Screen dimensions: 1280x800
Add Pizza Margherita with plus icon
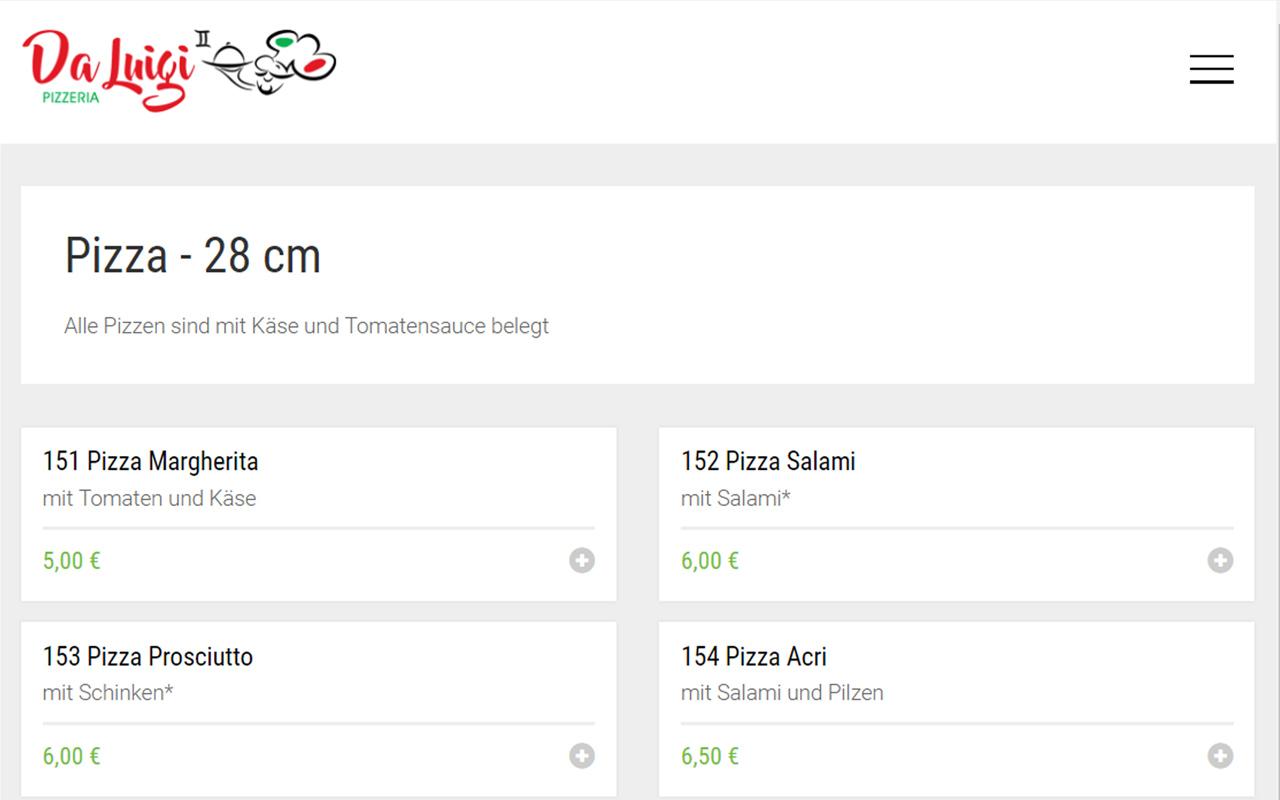click(x=582, y=560)
